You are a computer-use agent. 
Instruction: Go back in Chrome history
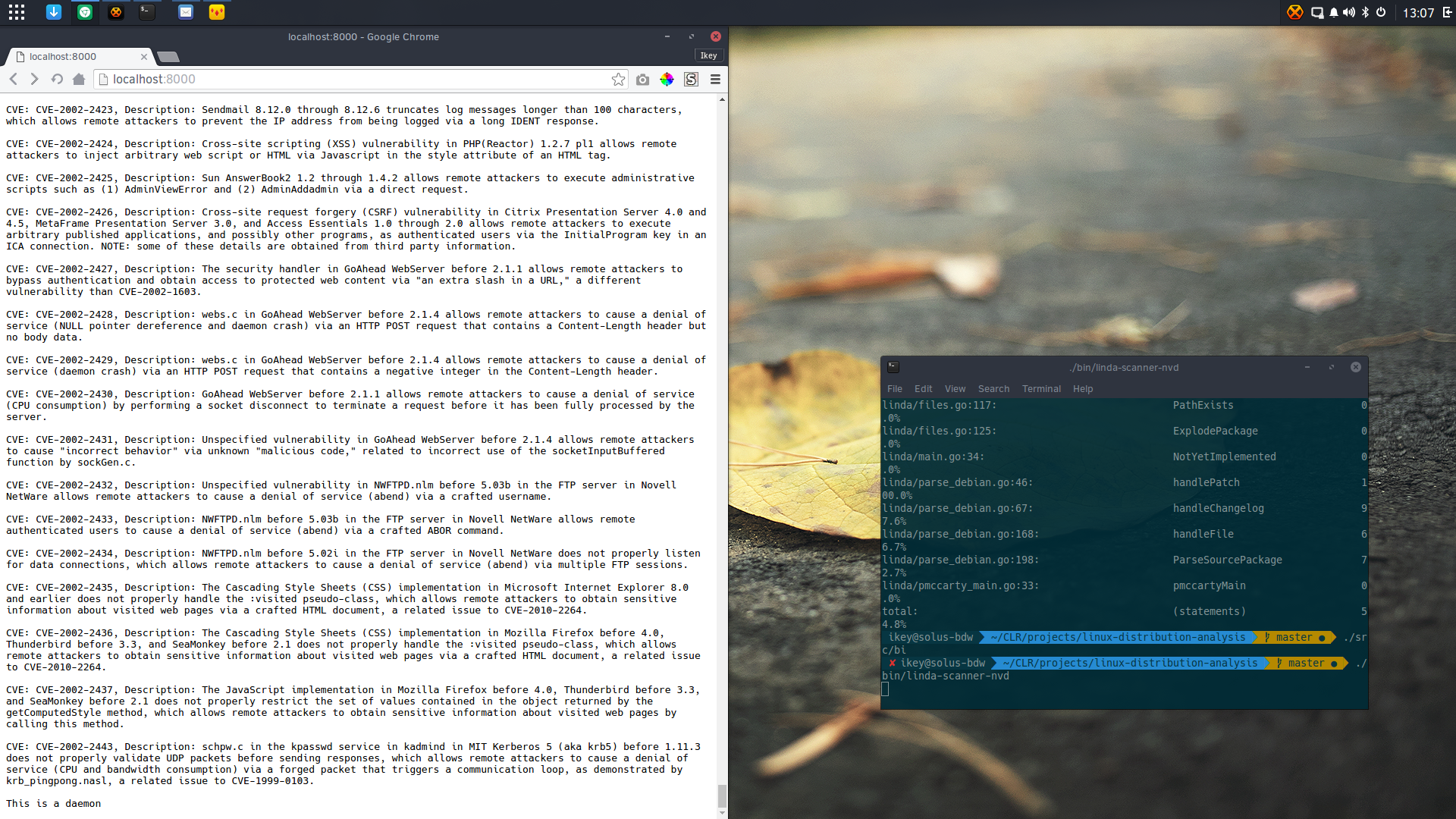tap(13, 79)
